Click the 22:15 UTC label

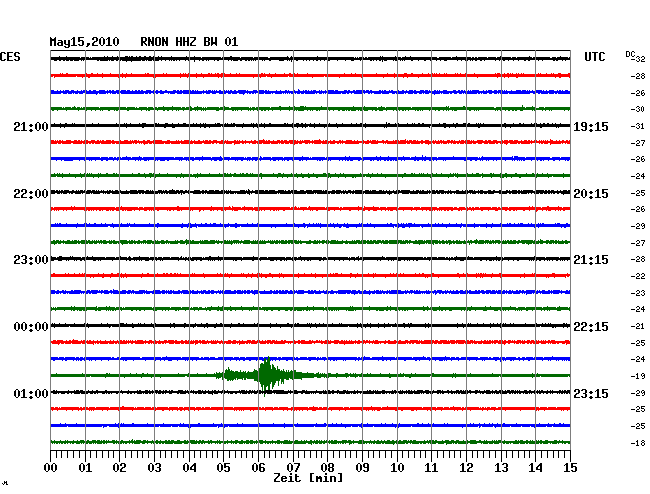tap(591, 327)
